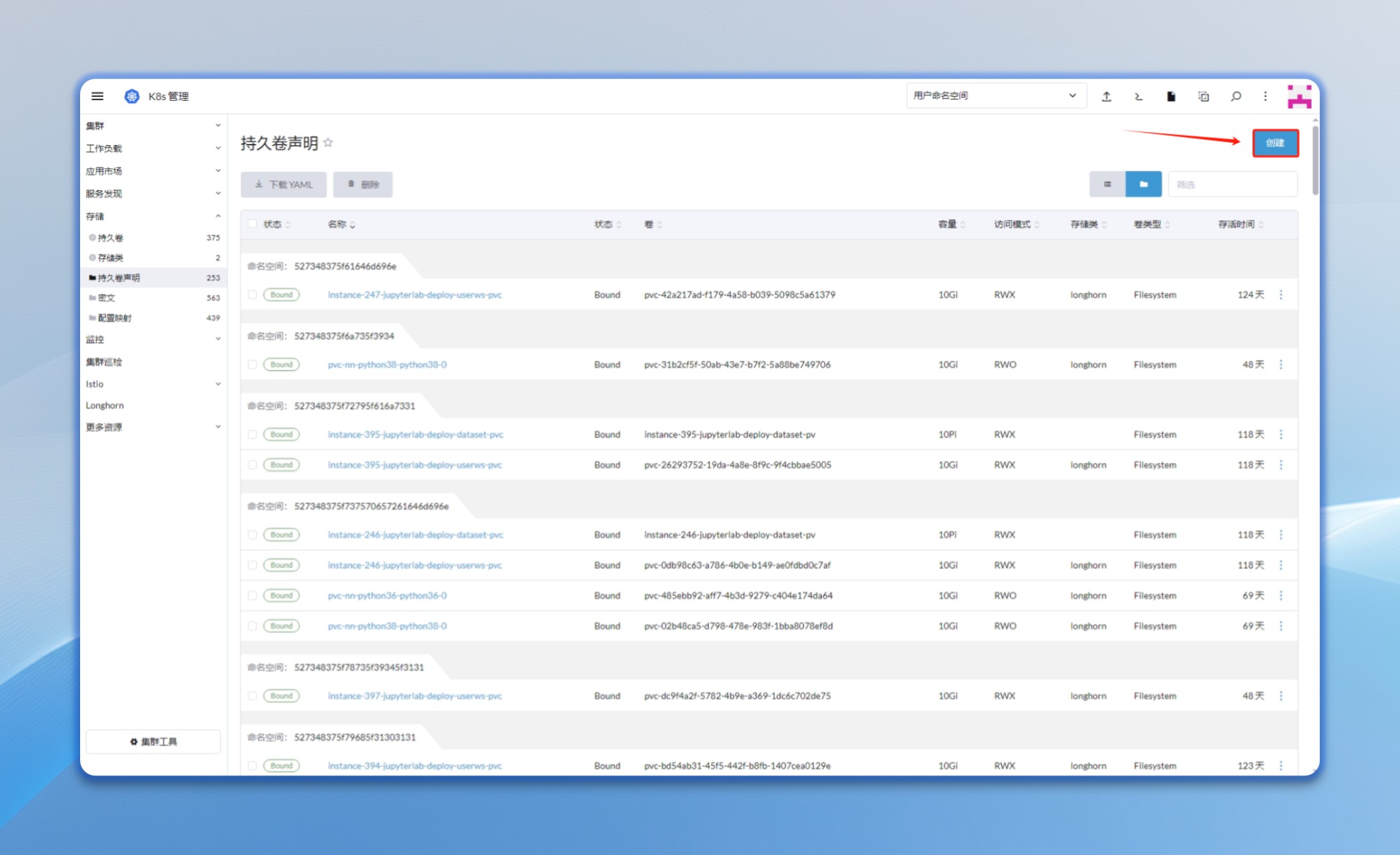This screenshot has width=1400, height=855.
Task: Open the kubectl shell terminal icon
Action: (x=1139, y=96)
